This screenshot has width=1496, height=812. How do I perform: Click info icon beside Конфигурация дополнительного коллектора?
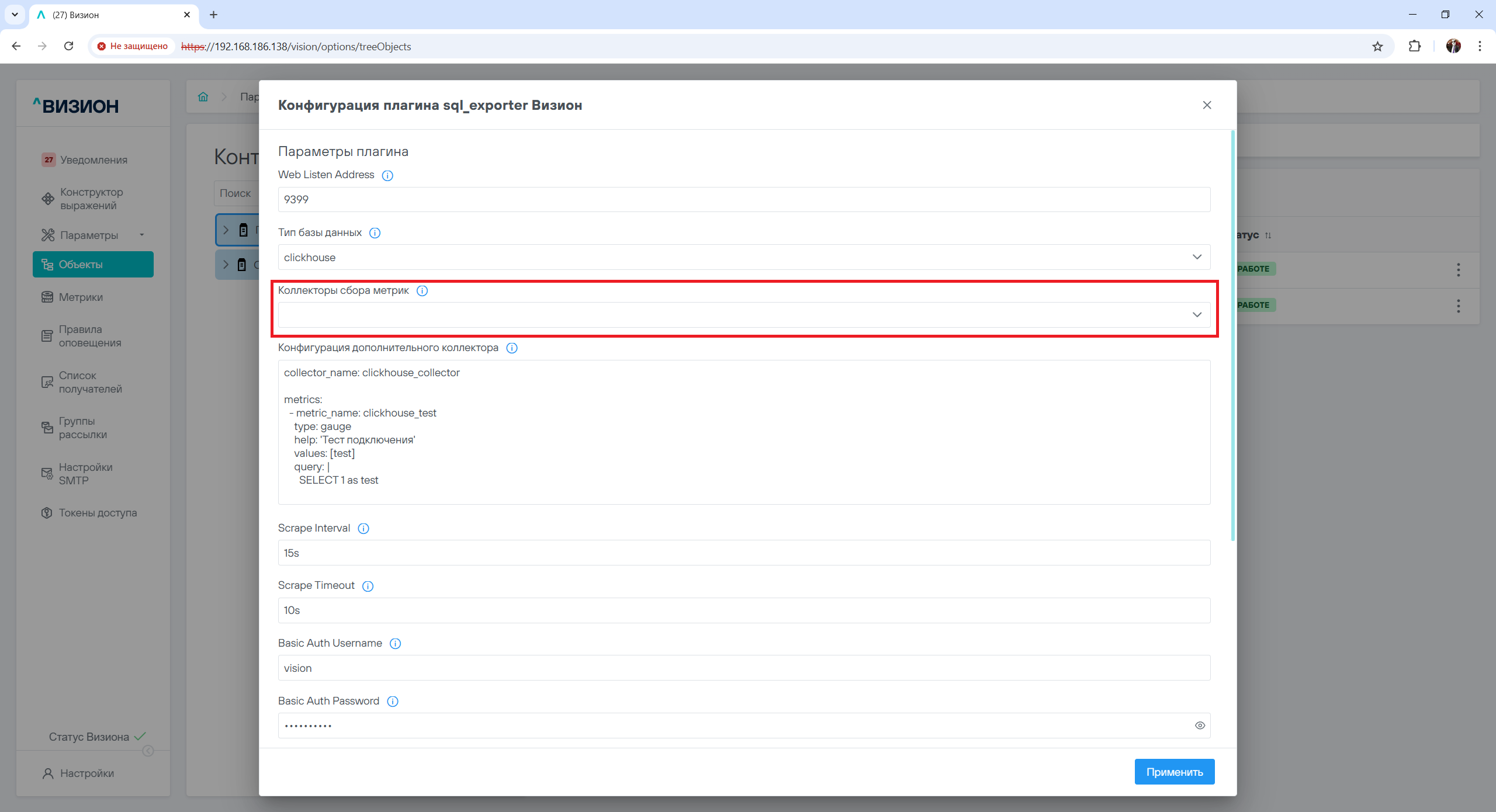coord(512,348)
